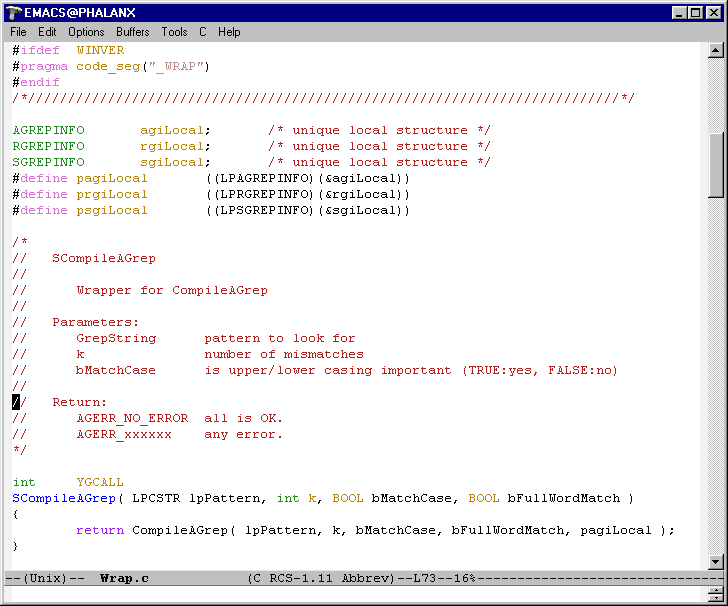Image resolution: width=728 pixels, height=606 pixels.
Task: Place cursor on the YGCALL keyword
Action: 100,482
